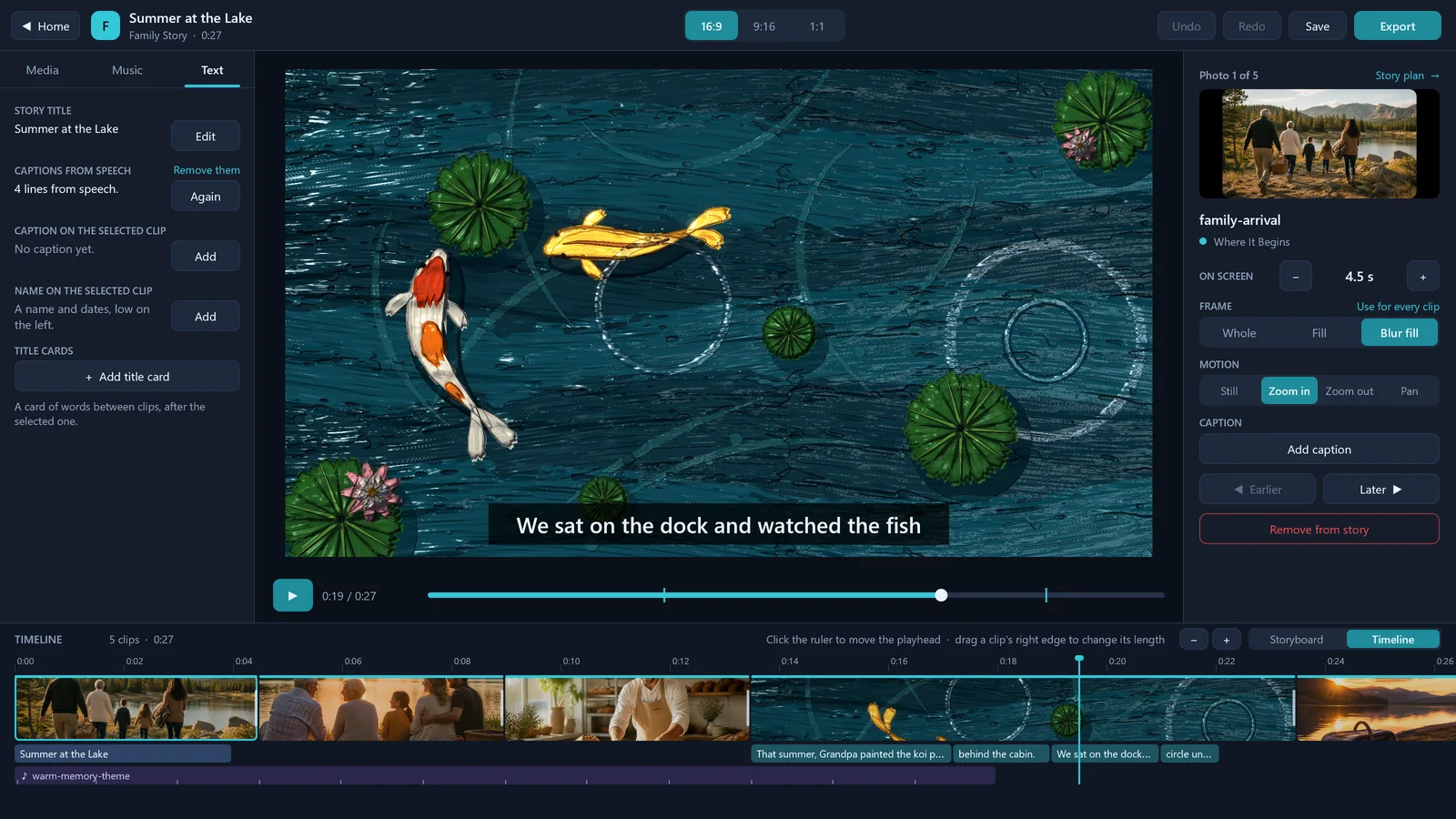Open the Text tab
Screen dimensions: 1456x819
pos(212,70)
